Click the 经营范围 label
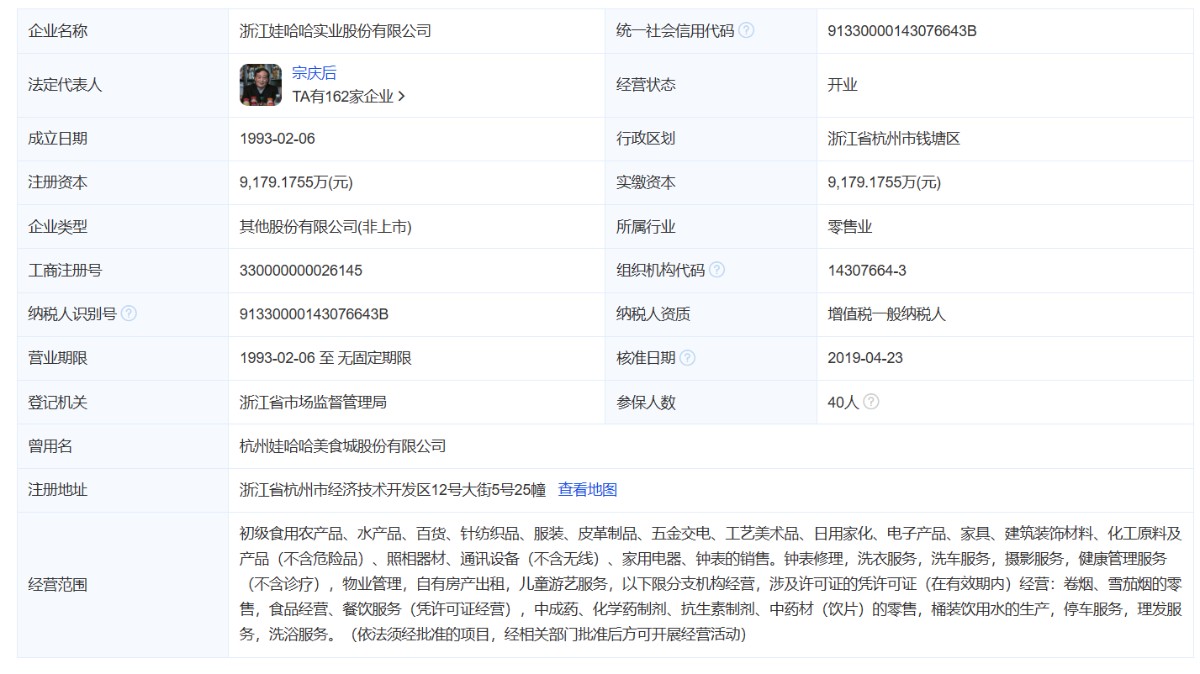The width and height of the screenshot is (1200, 674). click(58, 585)
